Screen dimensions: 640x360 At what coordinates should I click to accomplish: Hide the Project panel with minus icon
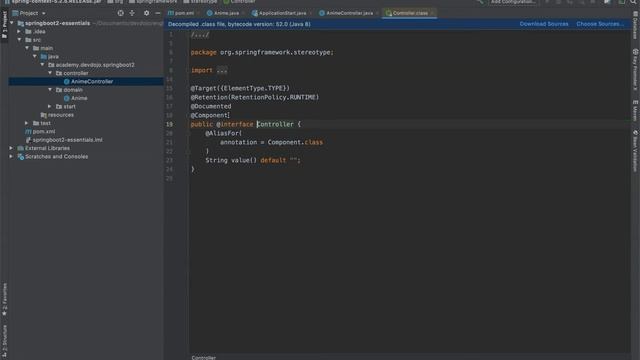point(158,13)
